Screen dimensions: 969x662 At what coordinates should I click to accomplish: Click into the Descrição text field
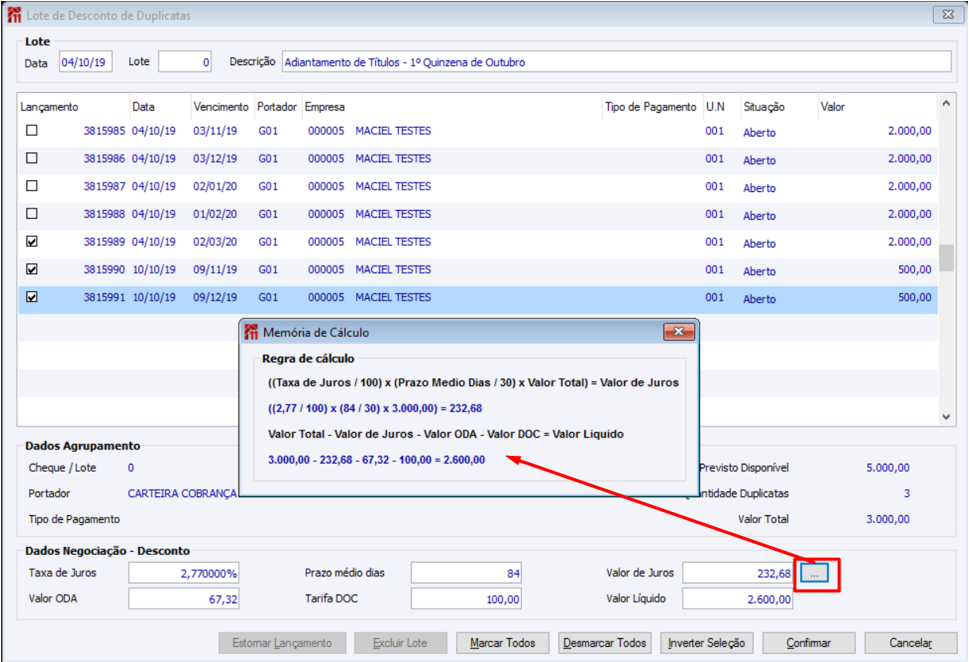(616, 62)
